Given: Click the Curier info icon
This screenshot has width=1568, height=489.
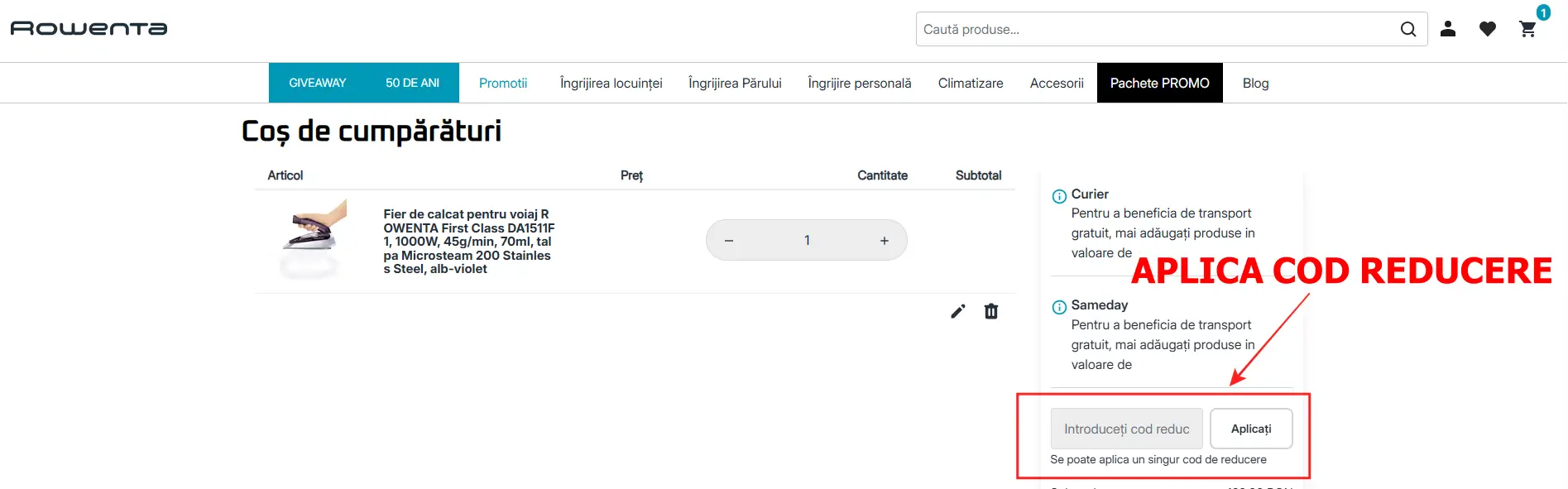Looking at the screenshot, I should click(x=1058, y=196).
